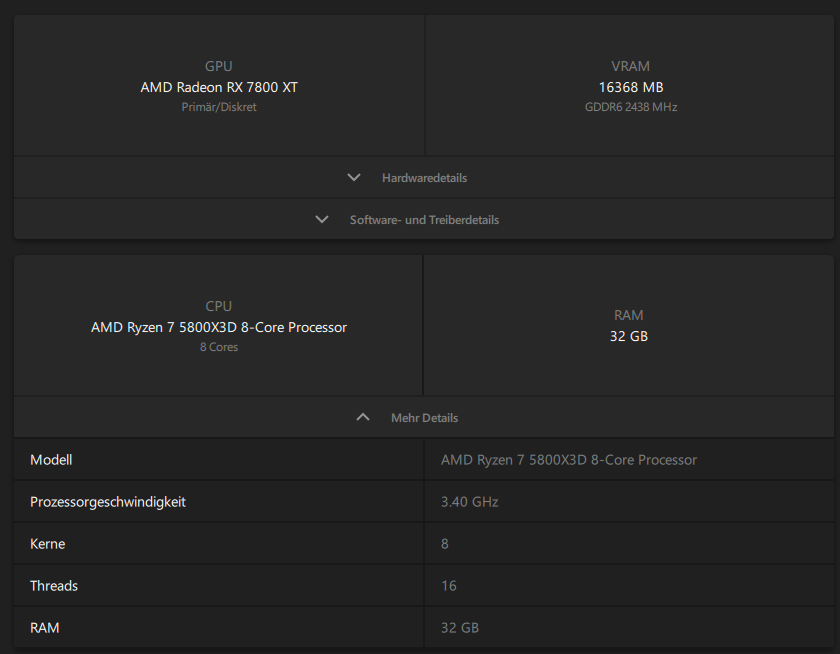840x654 pixels.
Task: Select the Threads row label
Action: (x=54, y=585)
